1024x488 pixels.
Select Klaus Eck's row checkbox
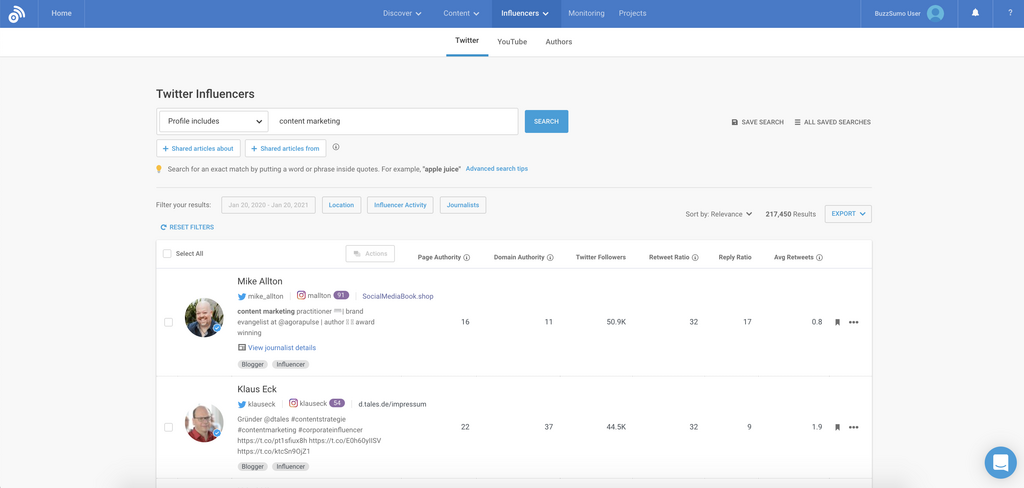click(168, 427)
